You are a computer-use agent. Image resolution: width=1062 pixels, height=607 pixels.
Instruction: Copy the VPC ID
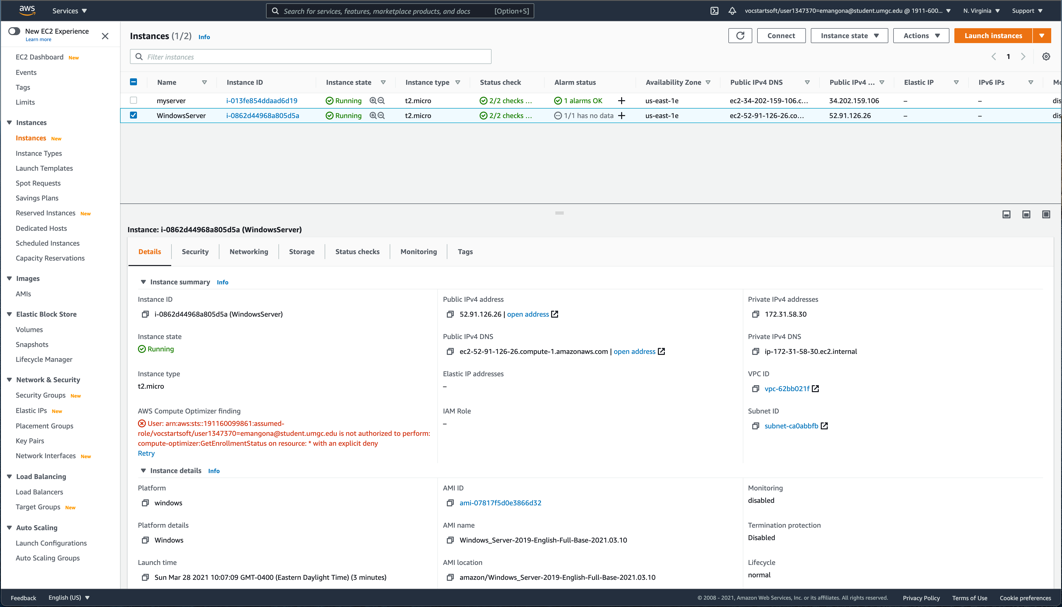(755, 389)
